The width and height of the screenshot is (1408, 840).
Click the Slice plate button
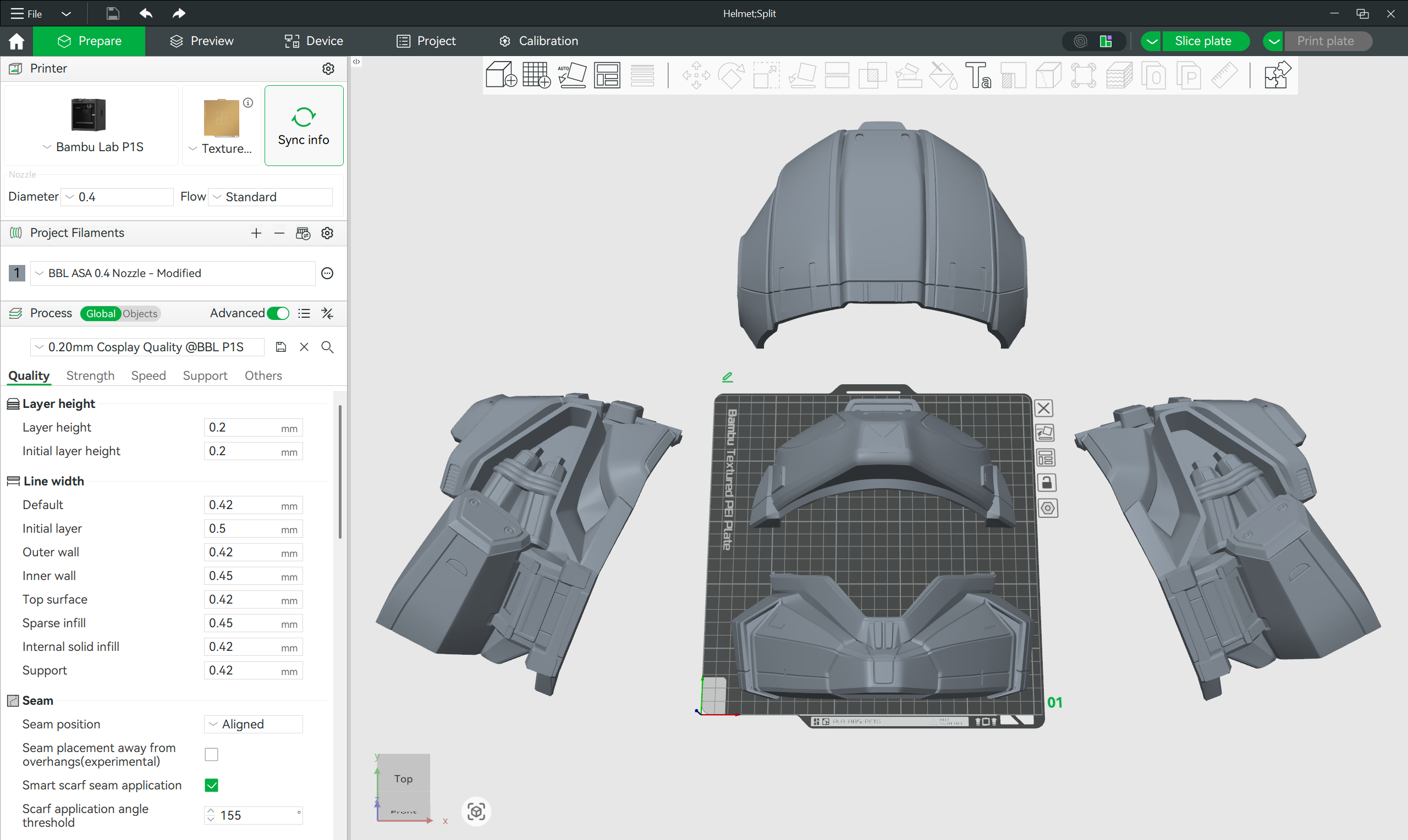(1202, 41)
